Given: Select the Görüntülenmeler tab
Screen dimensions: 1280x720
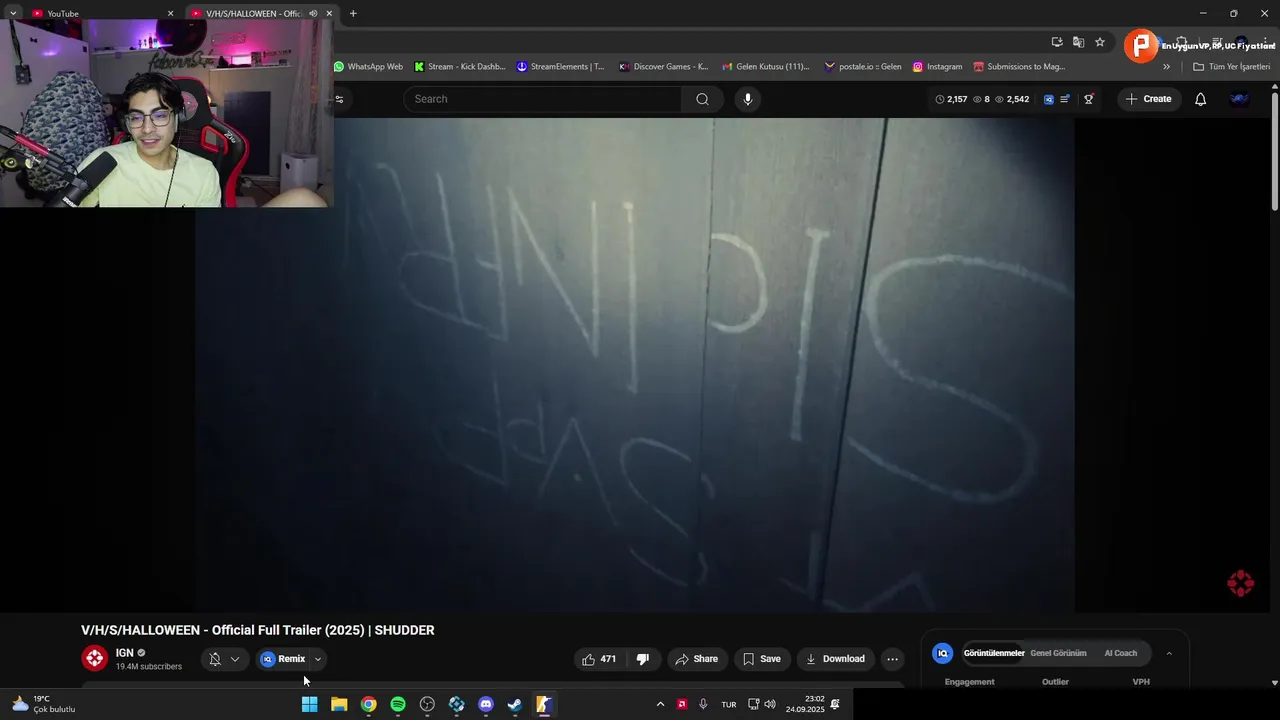Looking at the screenshot, I should pyautogui.click(x=993, y=653).
